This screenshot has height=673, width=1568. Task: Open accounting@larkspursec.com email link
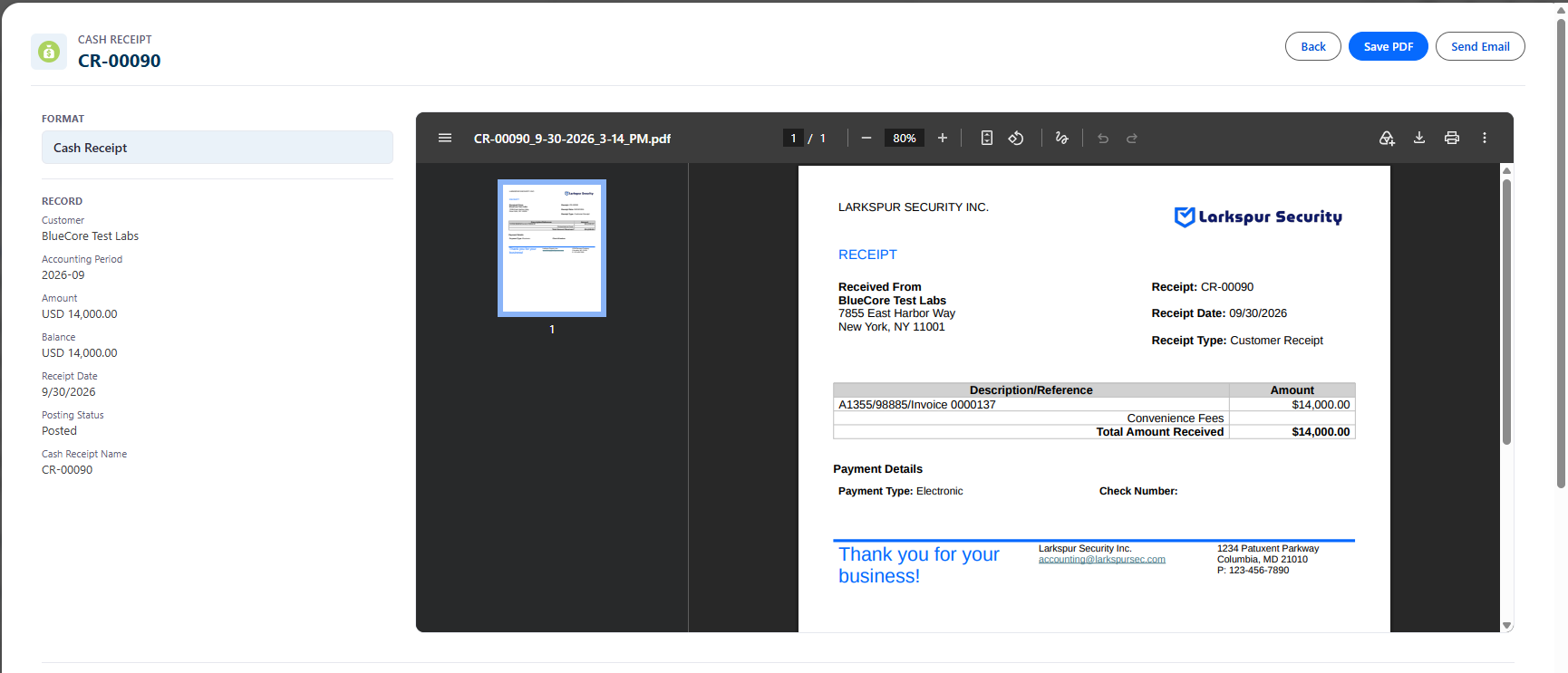[1102, 560]
